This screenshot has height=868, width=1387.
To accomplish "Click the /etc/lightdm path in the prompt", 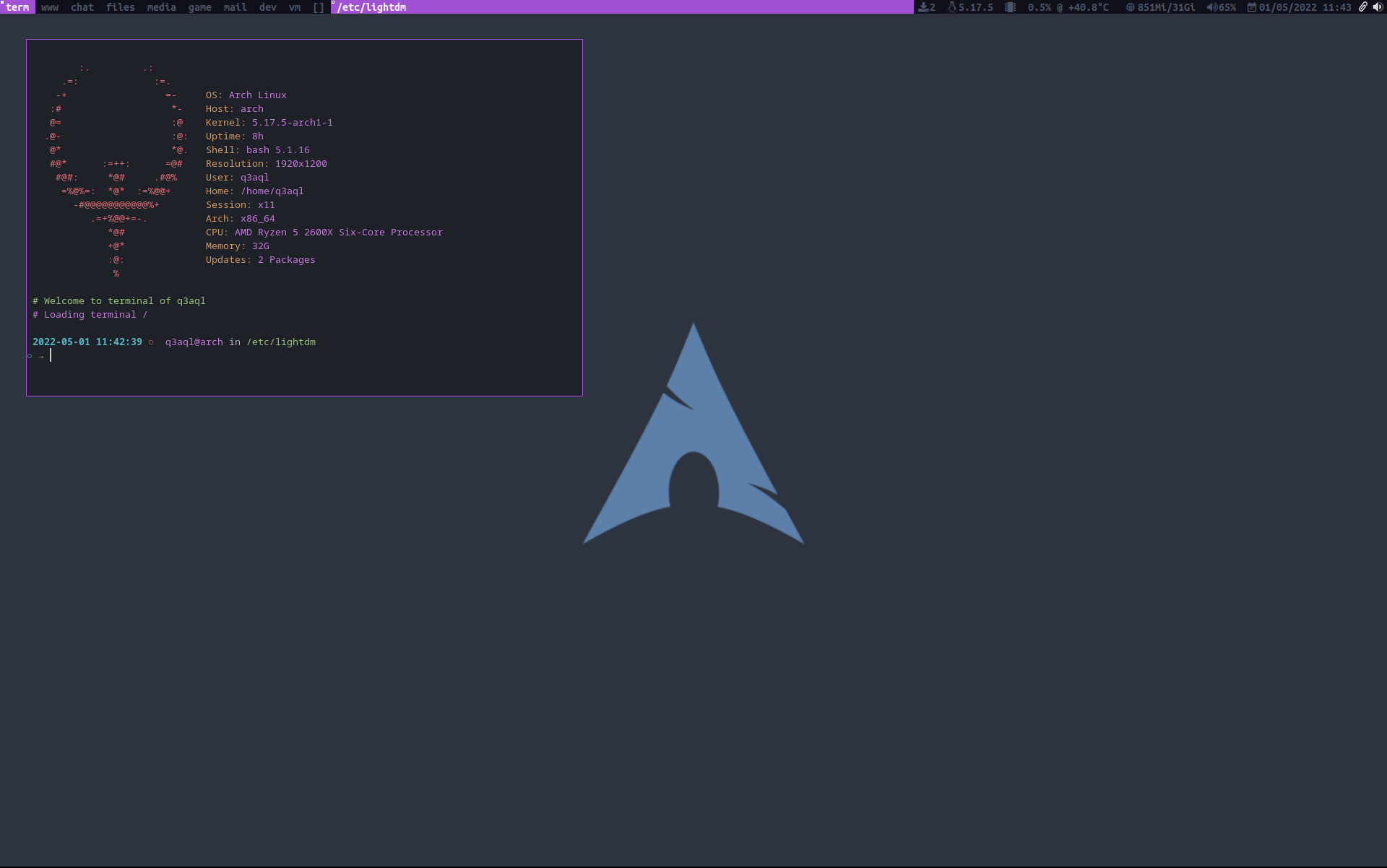I will pyautogui.click(x=281, y=342).
